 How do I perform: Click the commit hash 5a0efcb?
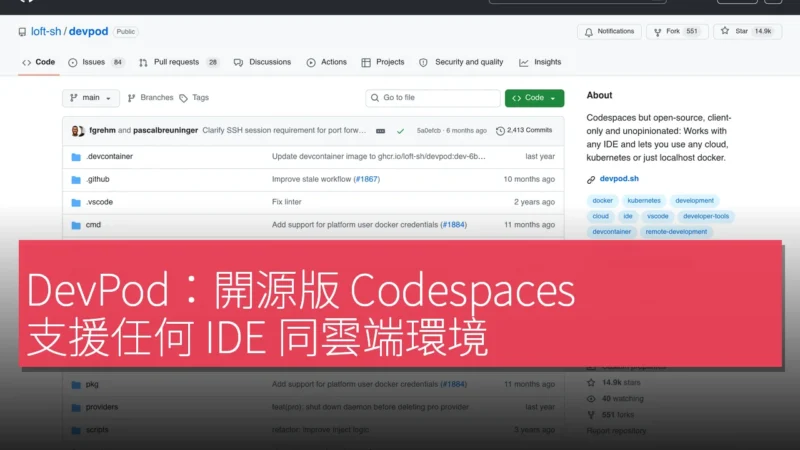tap(429, 131)
